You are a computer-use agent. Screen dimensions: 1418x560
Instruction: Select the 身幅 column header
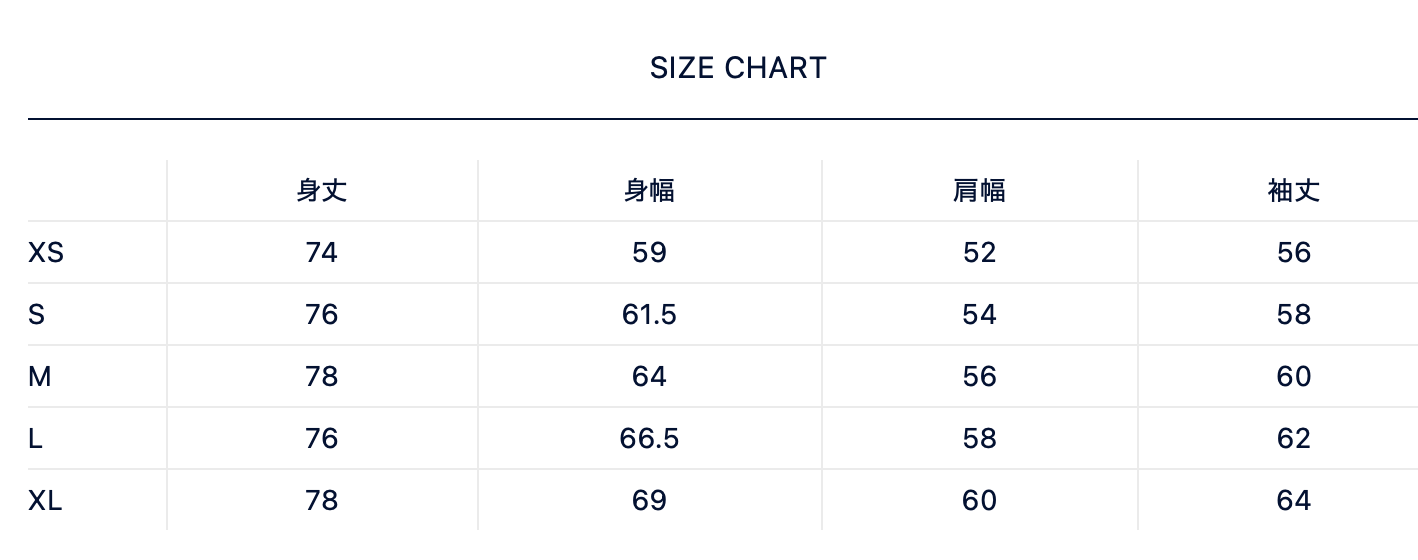point(649,190)
